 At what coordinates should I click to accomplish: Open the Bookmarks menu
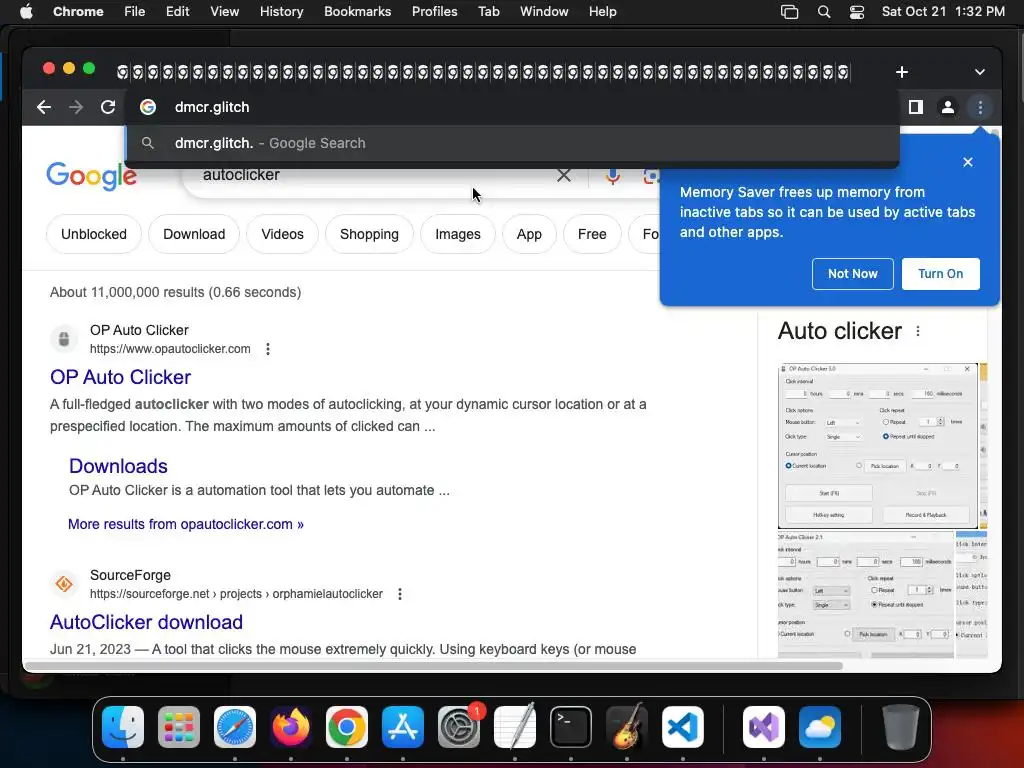(358, 12)
